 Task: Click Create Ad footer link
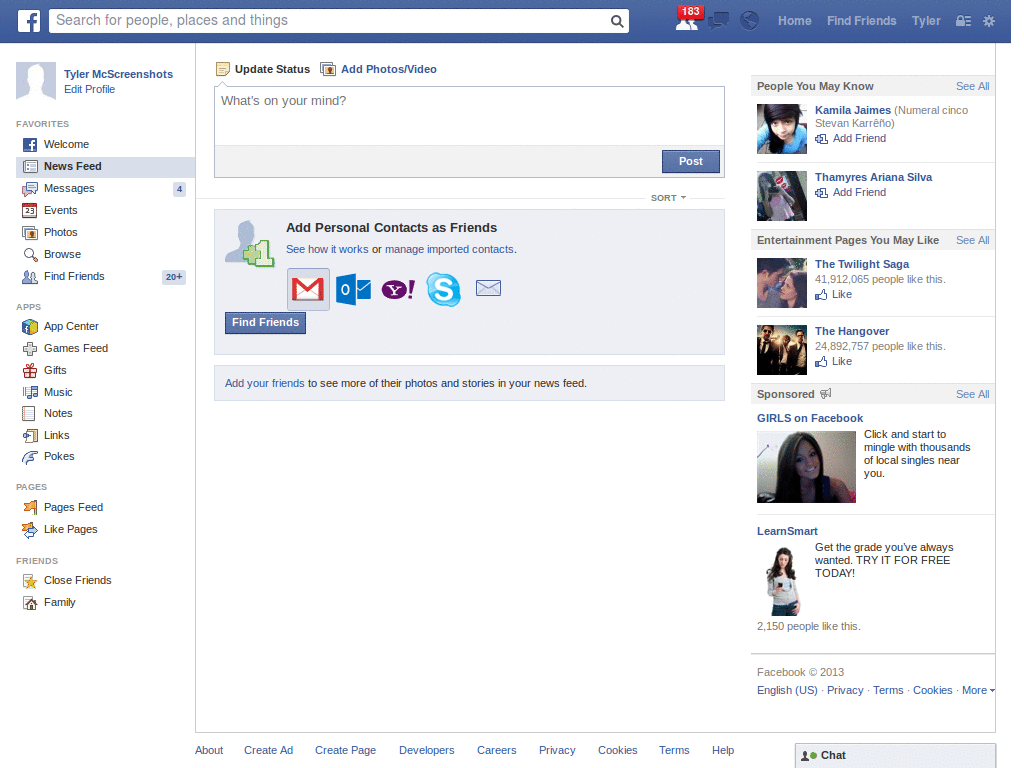pos(268,750)
